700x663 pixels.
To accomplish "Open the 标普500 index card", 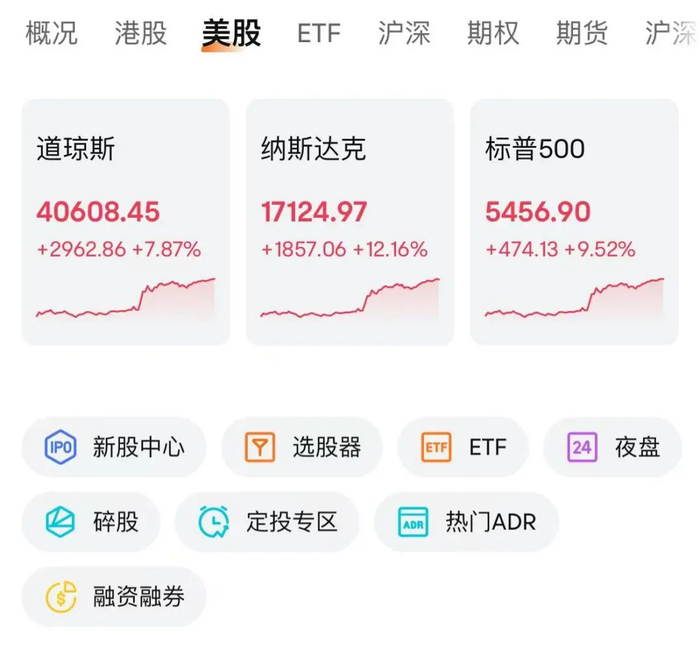I will tap(574, 222).
